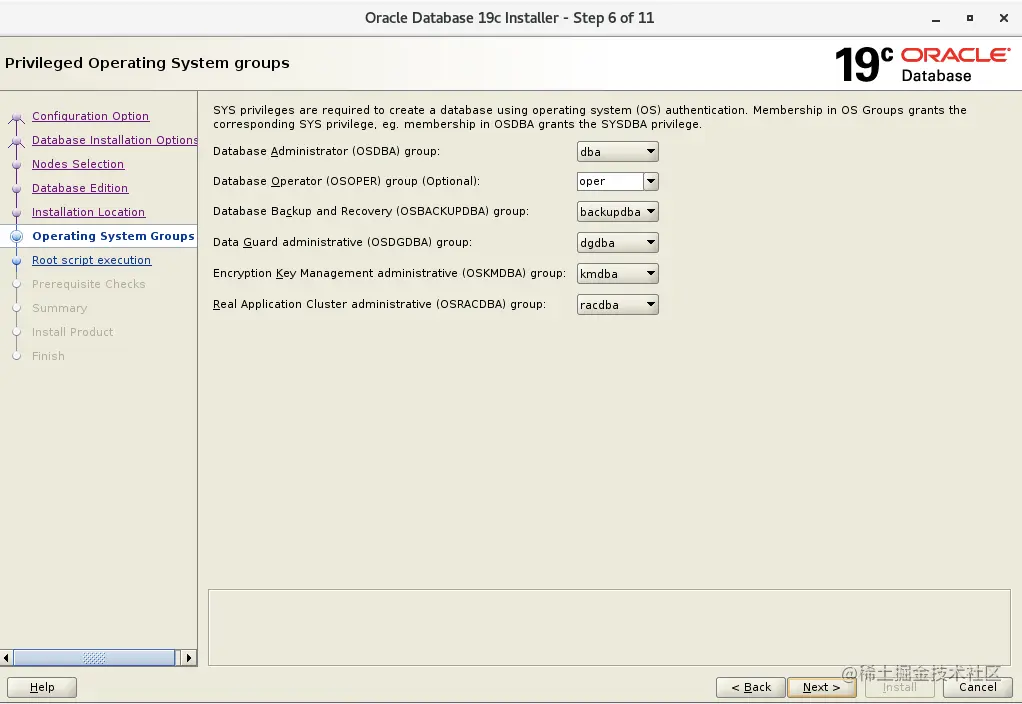Expand the OSBACKUPDBA group dropdown showing backupdba

617,212
